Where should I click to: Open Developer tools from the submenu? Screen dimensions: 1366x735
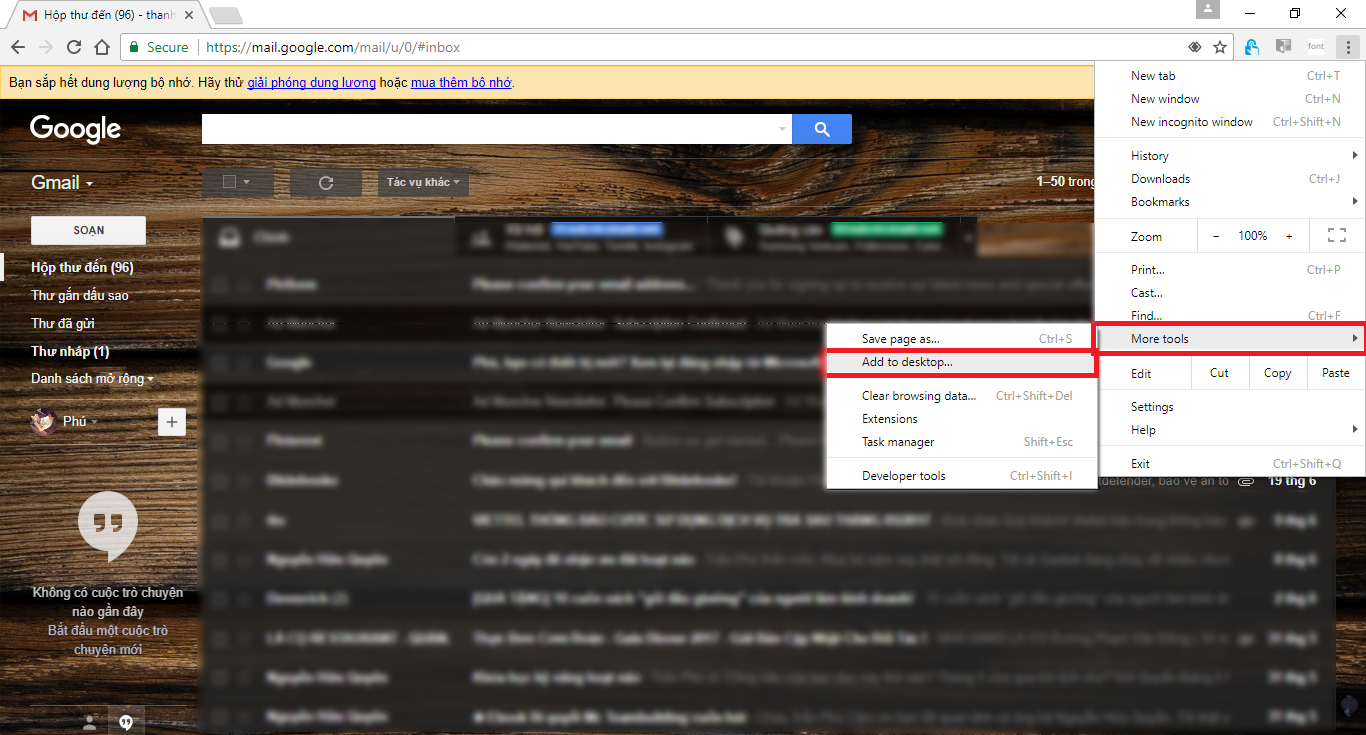[961, 476]
